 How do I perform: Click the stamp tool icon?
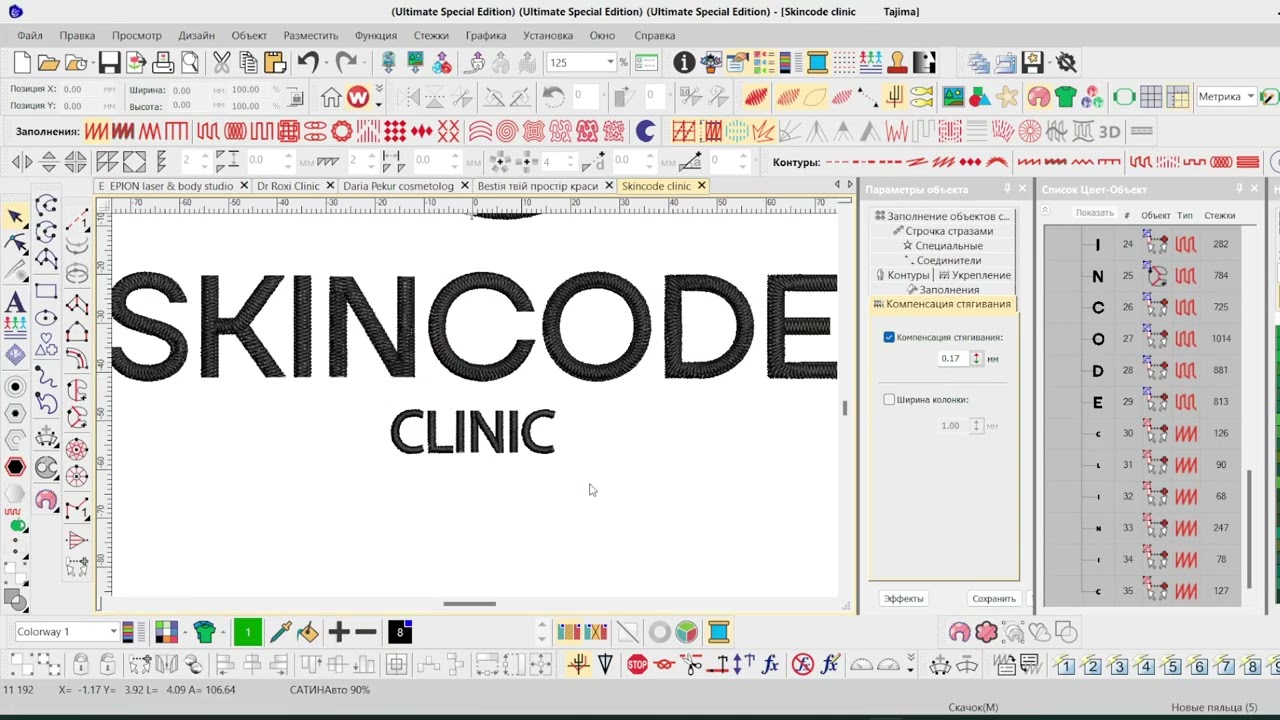pos(897,63)
